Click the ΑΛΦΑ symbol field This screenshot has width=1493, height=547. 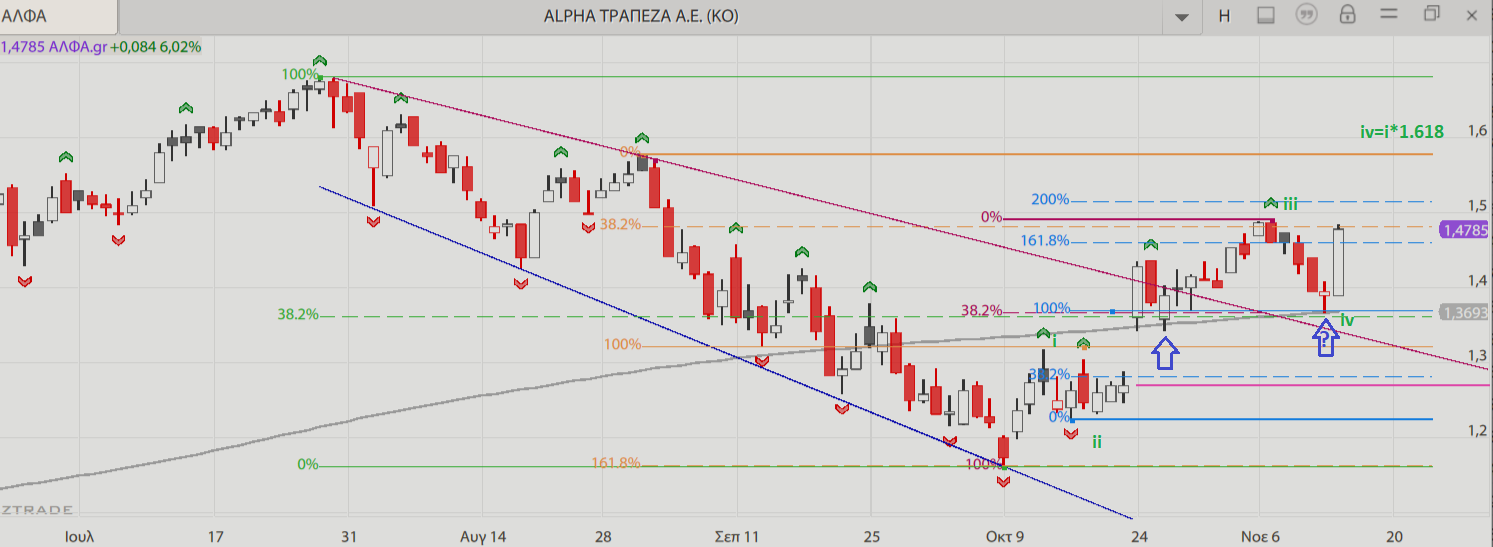point(58,16)
